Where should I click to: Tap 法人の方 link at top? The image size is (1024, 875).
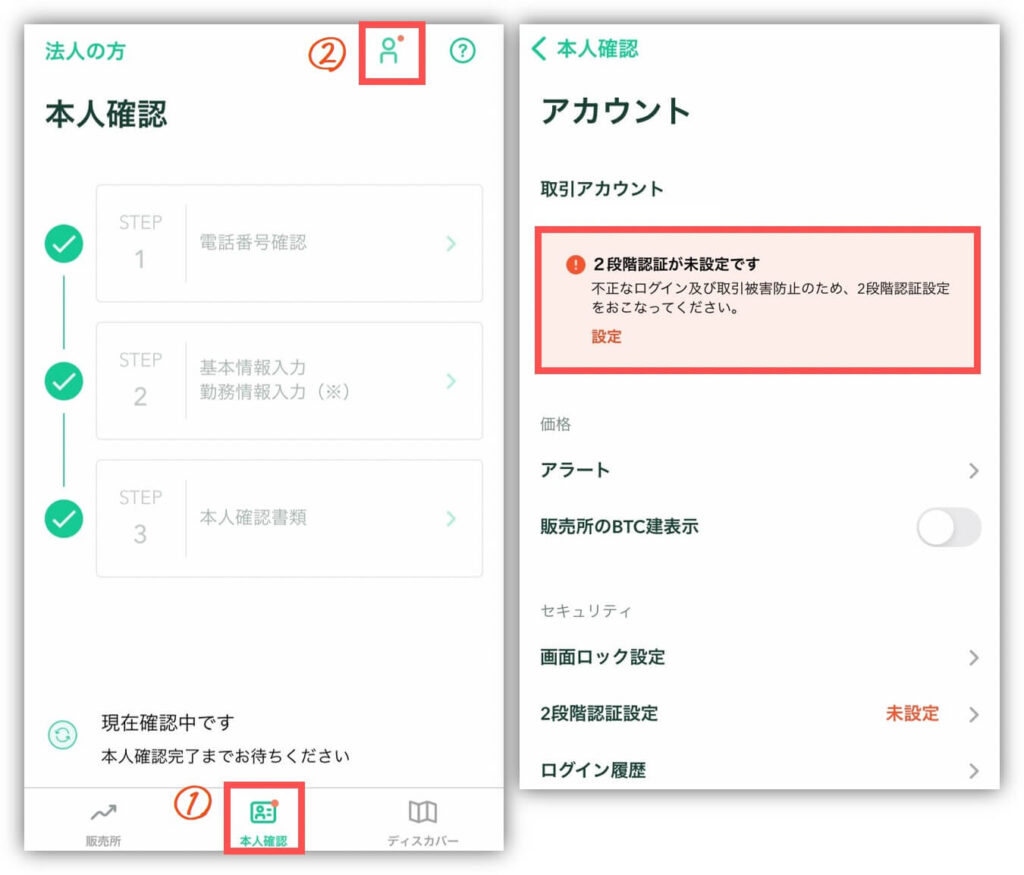(85, 52)
